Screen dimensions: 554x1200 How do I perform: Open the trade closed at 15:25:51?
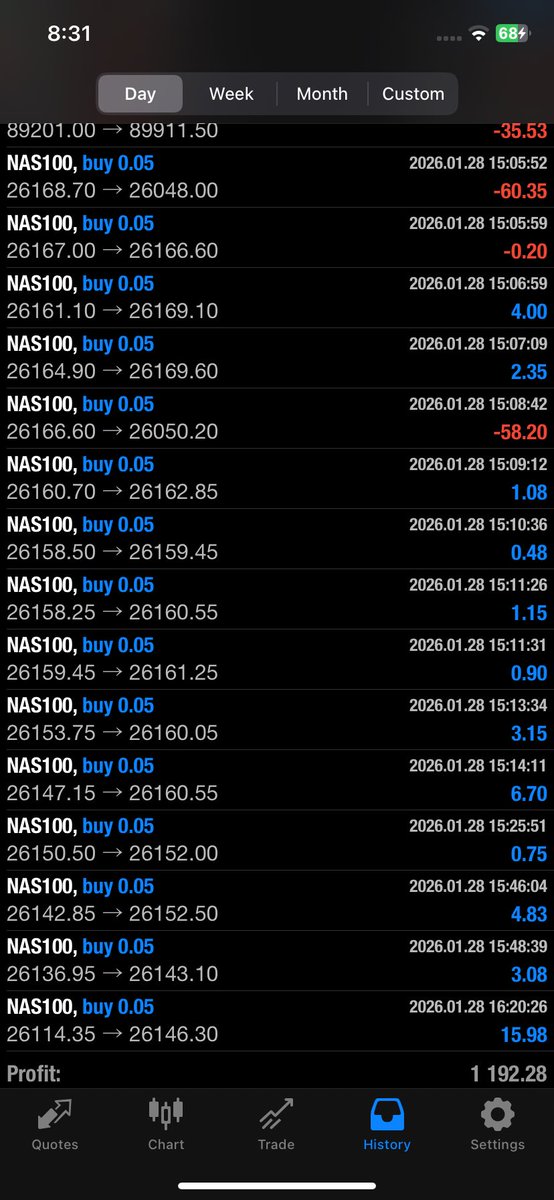point(277,840)
